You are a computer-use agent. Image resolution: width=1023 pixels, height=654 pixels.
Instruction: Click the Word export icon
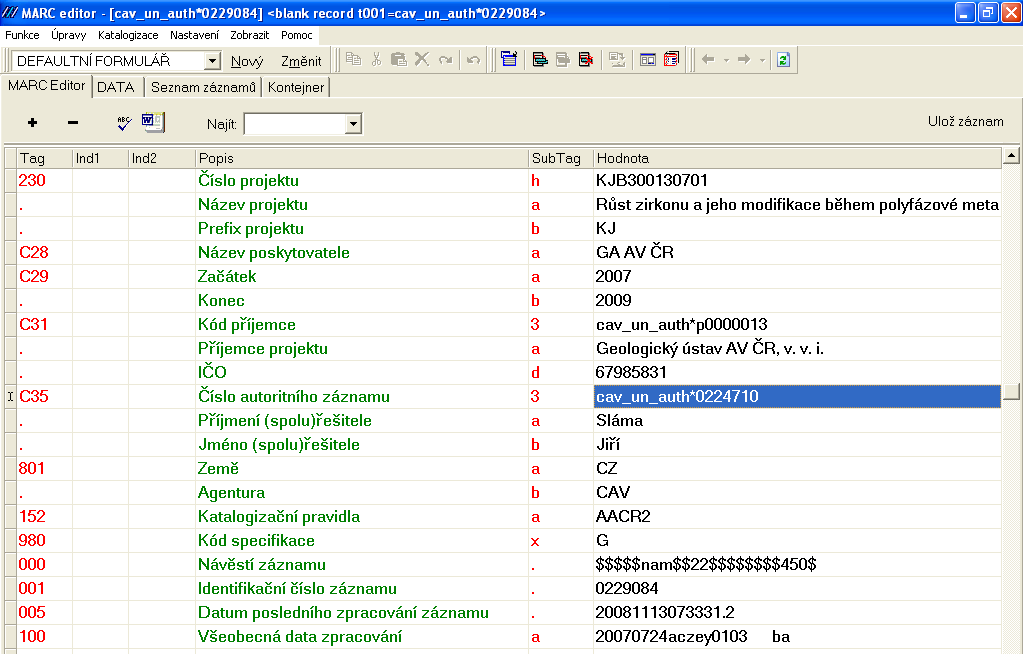point(153,122)
